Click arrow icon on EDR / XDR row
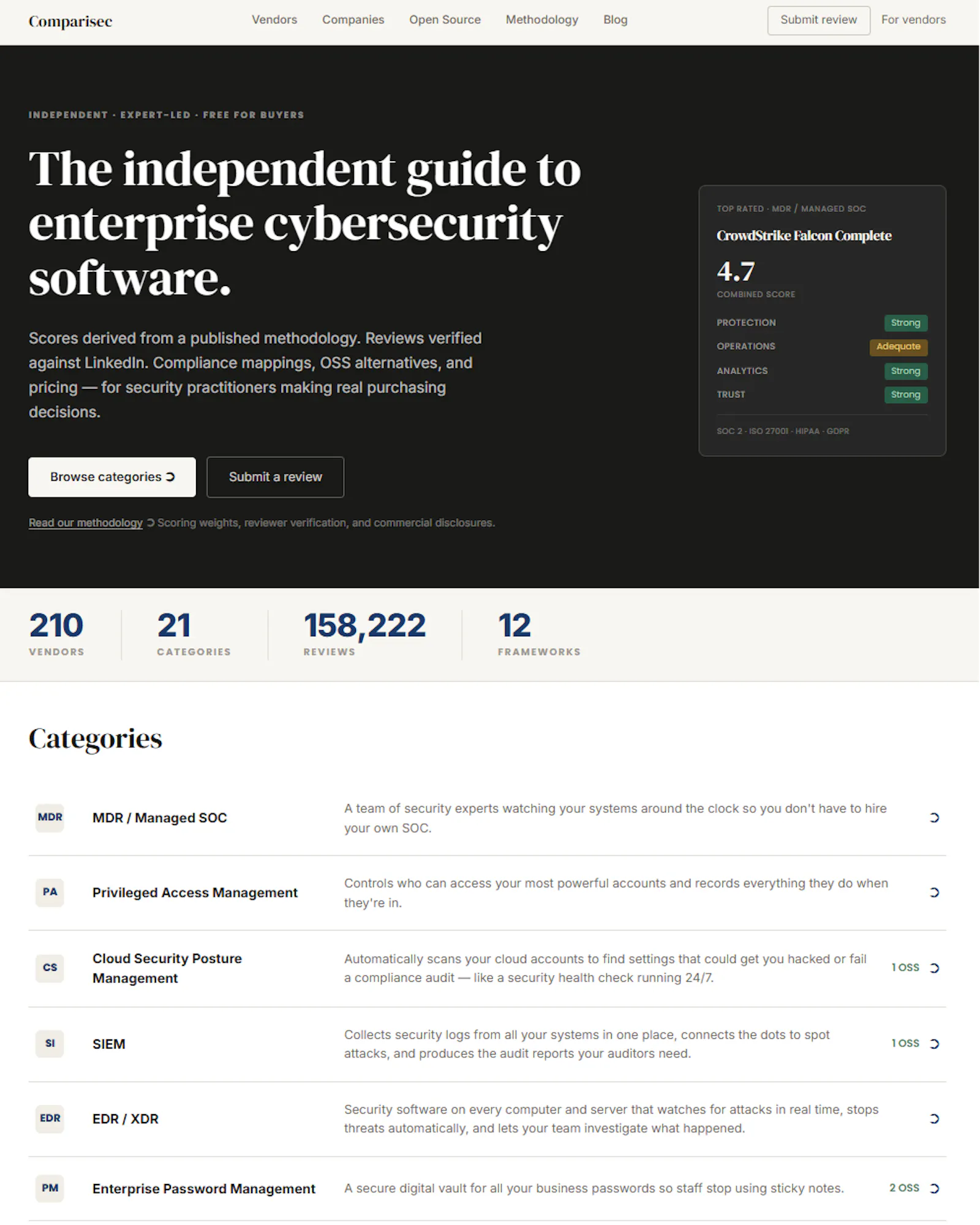Image resolution: width=980 pixels, height=1225 pixels. tap(935, 1119)
